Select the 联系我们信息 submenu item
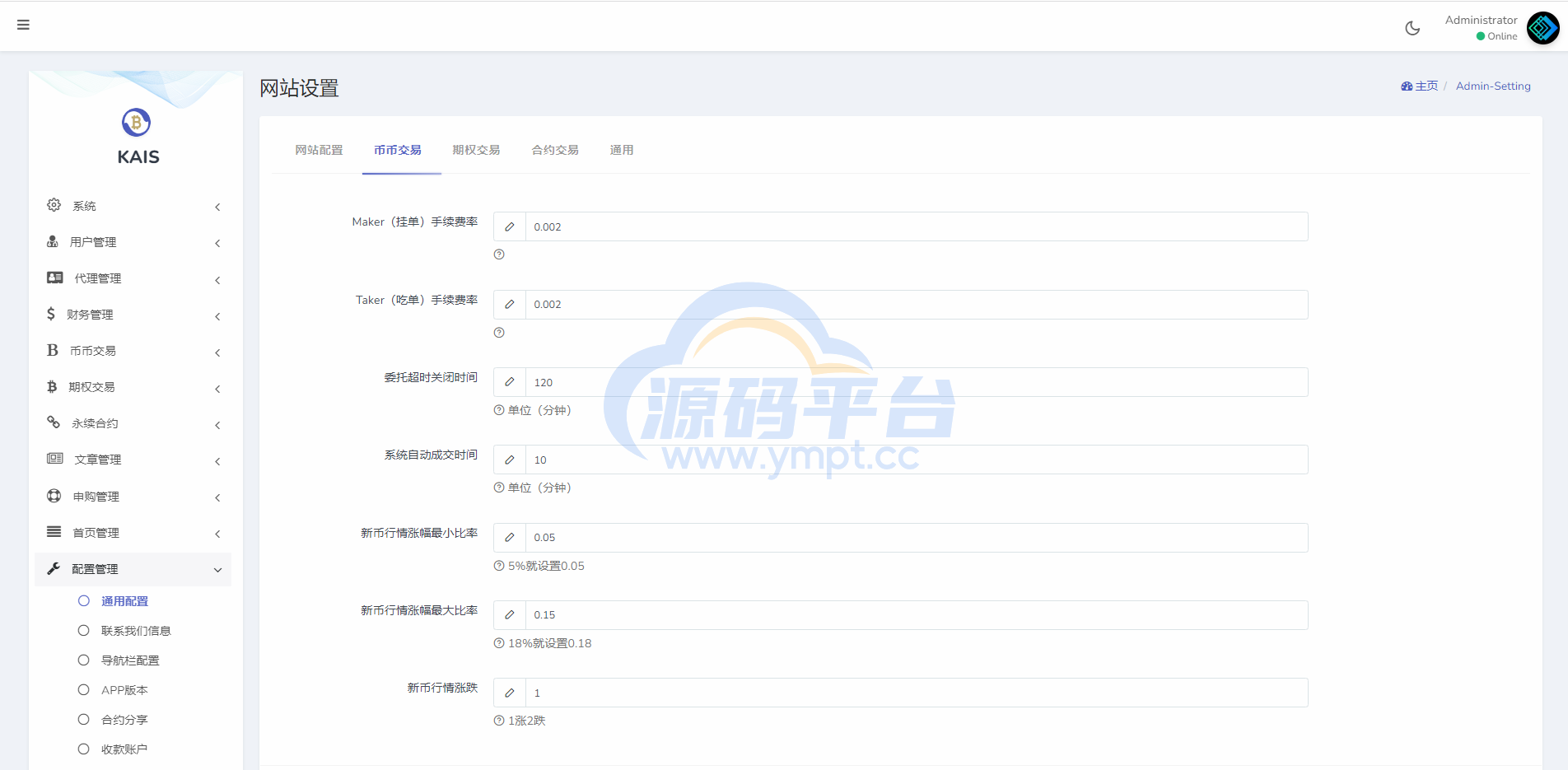Image resolution: width=1568 pixels, height=770 pixels. pyautogui.click(x=136, y=631)
